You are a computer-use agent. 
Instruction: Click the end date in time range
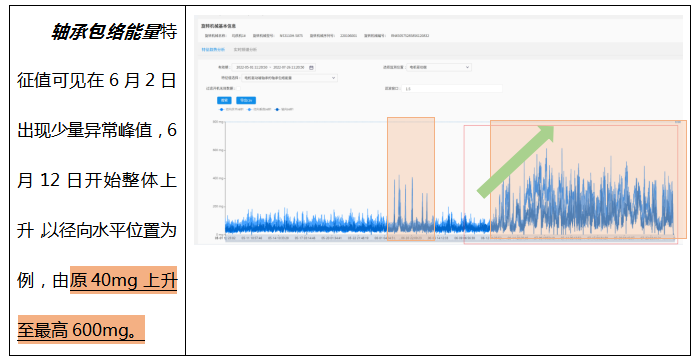[x=288, y=68]
